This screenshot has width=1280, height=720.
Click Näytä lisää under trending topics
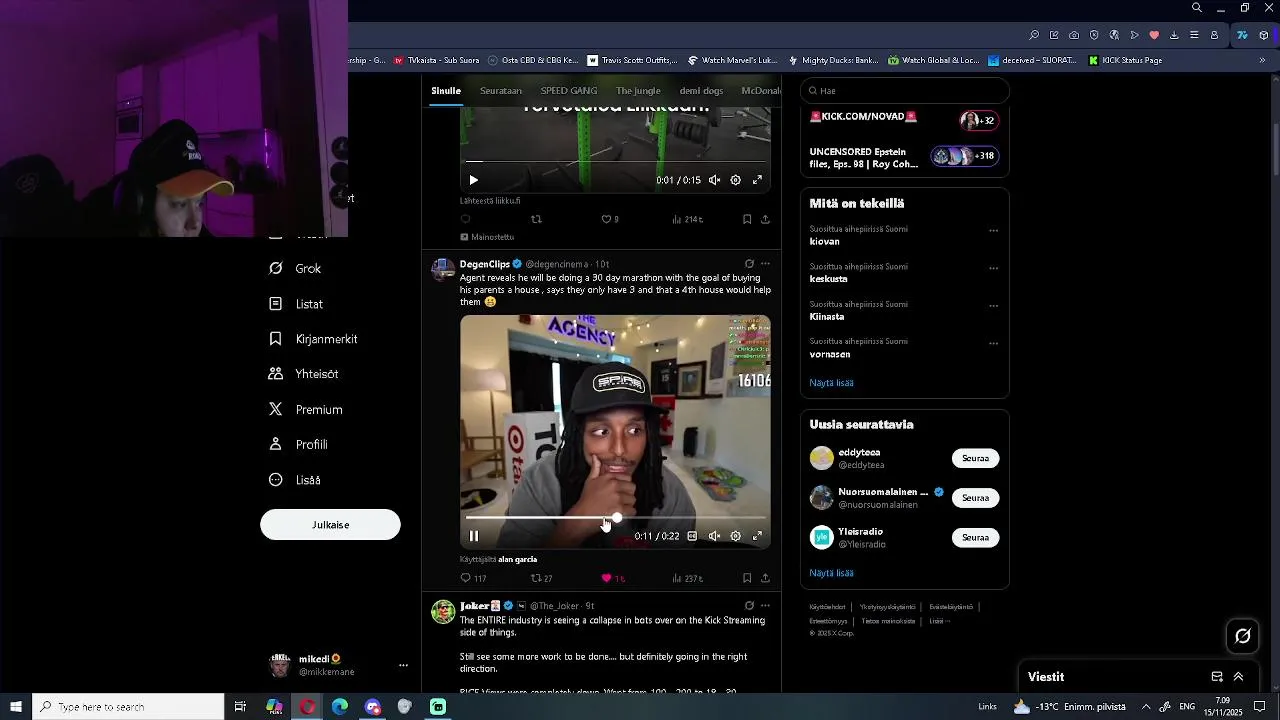coord(831,383)
